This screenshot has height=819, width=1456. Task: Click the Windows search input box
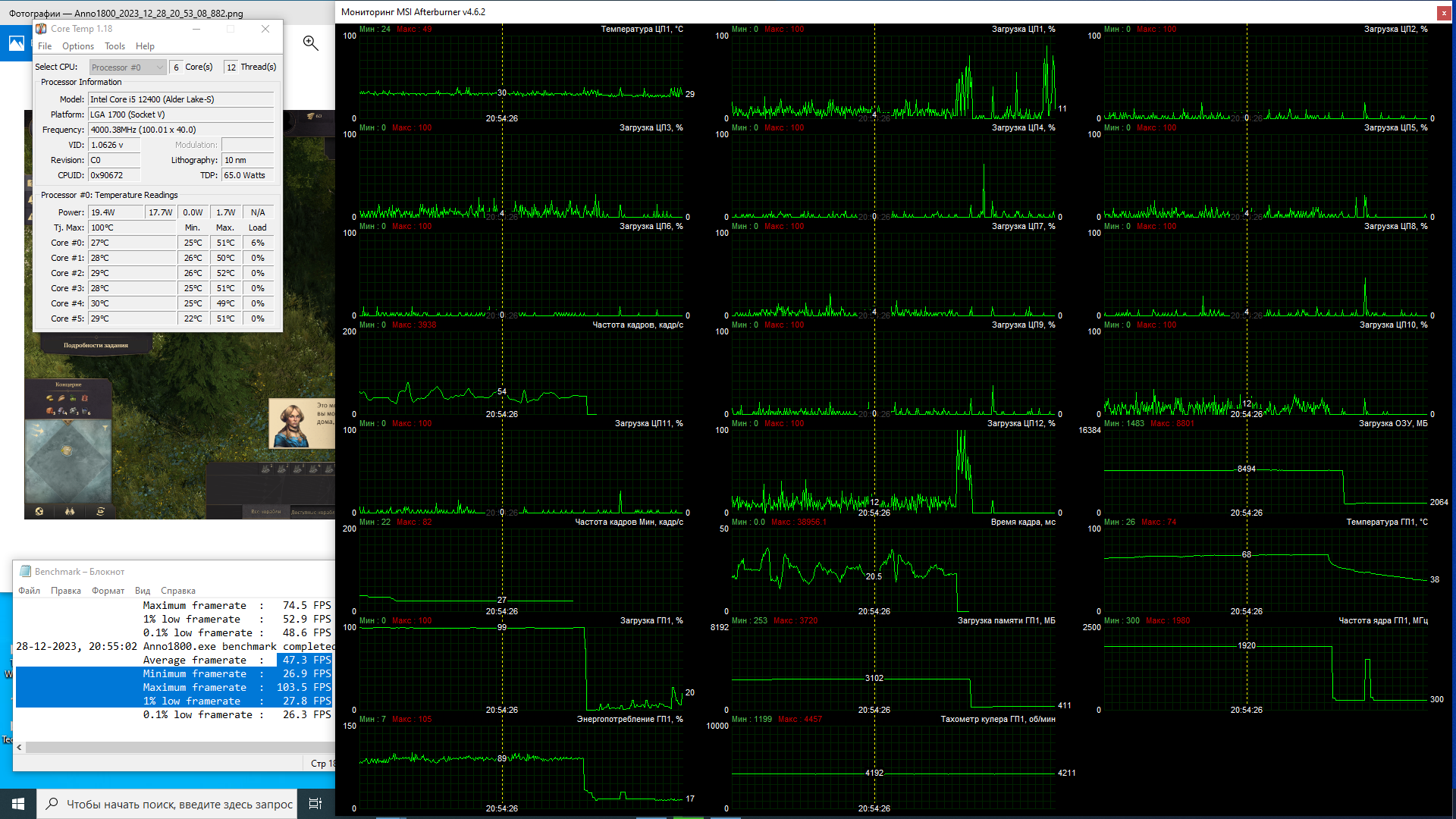[179, 804]
